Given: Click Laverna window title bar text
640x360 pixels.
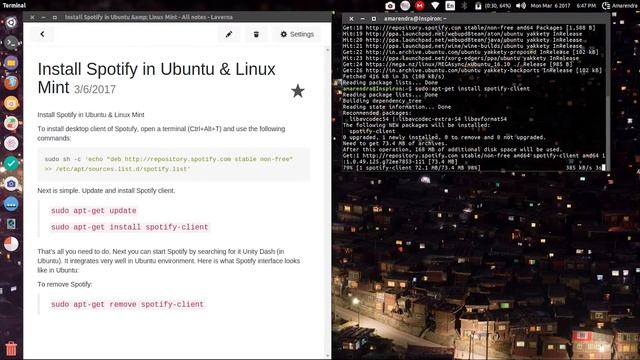Looking at the screenshot, I should coord(149,17).
